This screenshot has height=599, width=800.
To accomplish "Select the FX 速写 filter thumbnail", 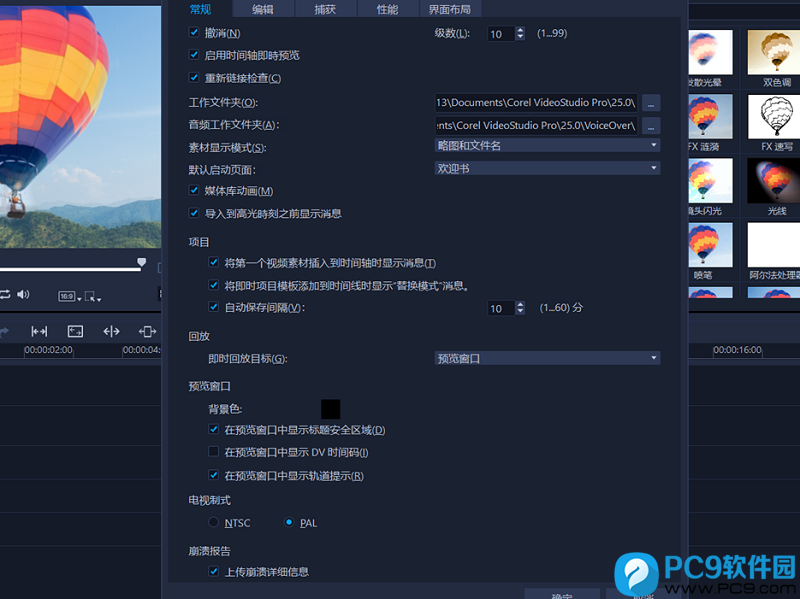I will point(774,116).
